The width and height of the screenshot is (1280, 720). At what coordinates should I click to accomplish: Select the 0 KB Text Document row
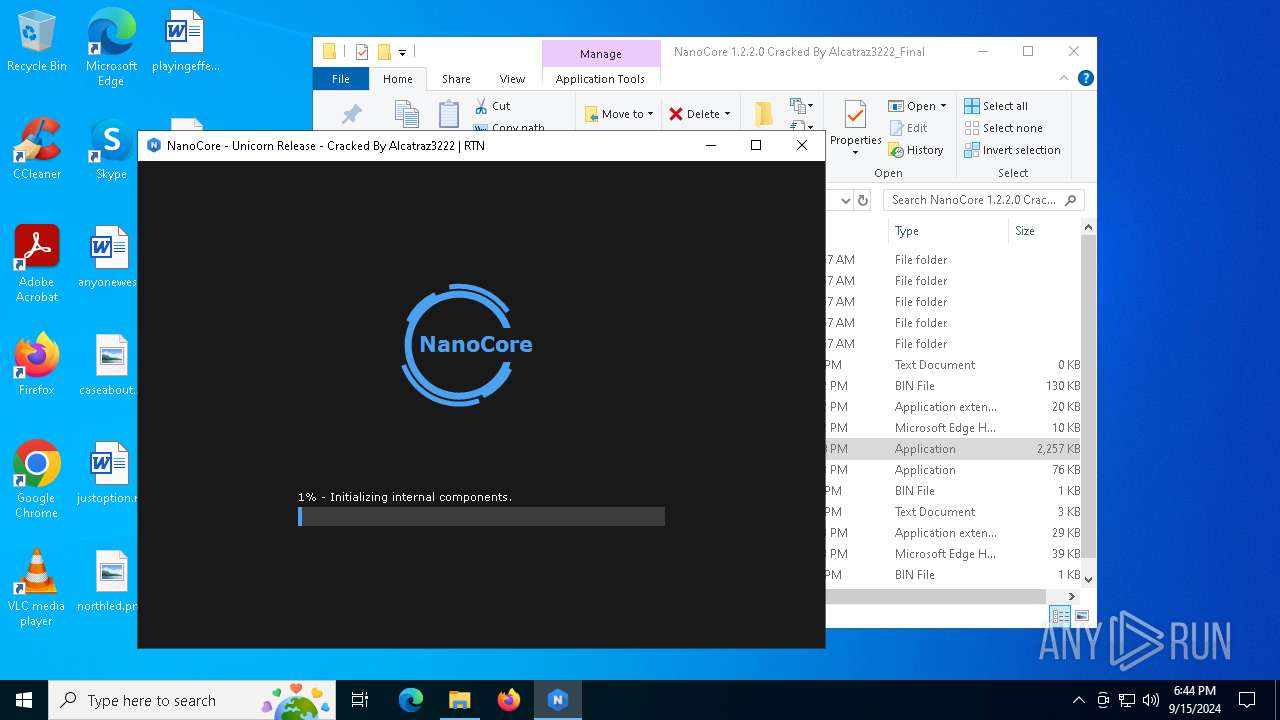[x=953, y=365]
